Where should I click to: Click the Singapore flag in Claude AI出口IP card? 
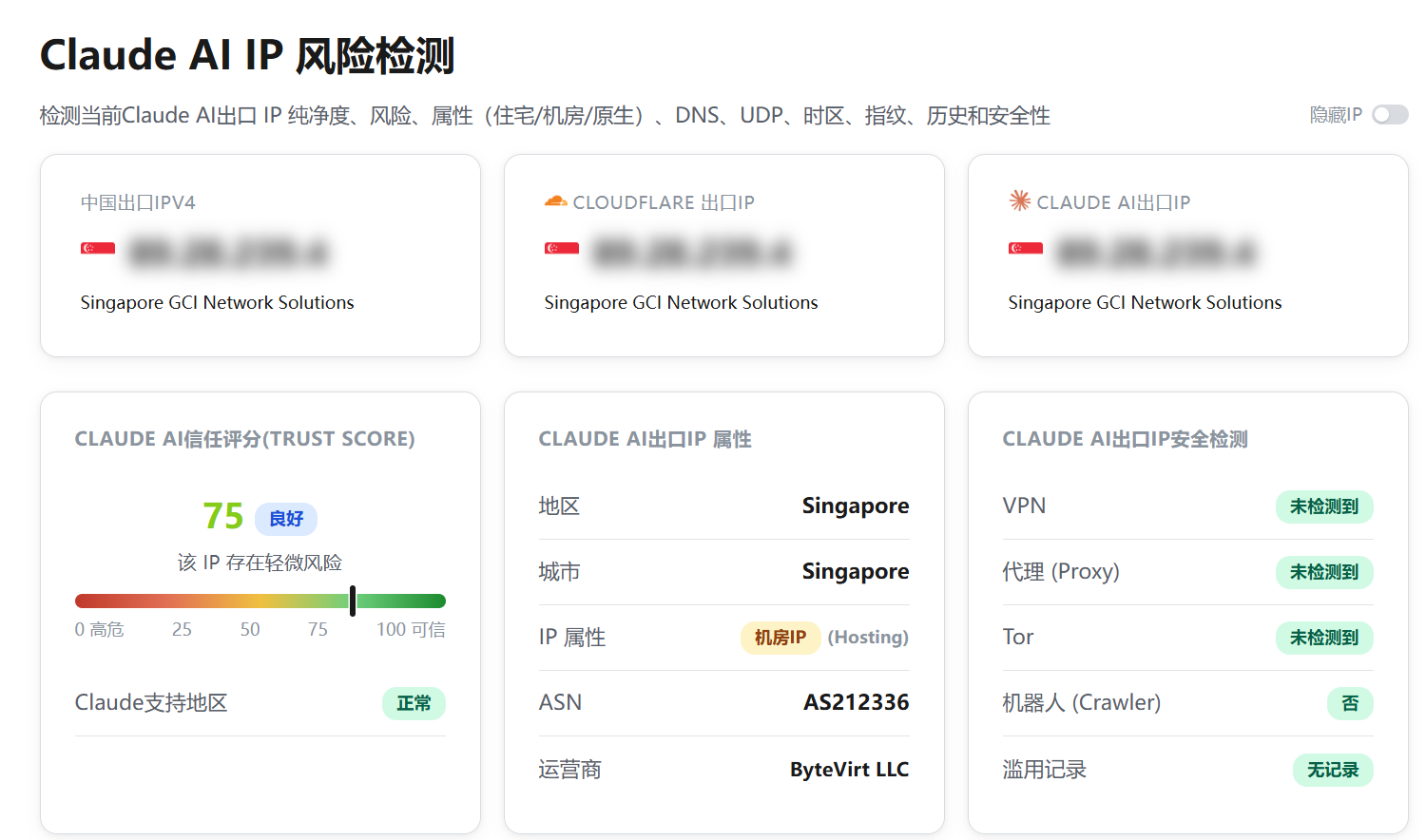(1026, 249)
